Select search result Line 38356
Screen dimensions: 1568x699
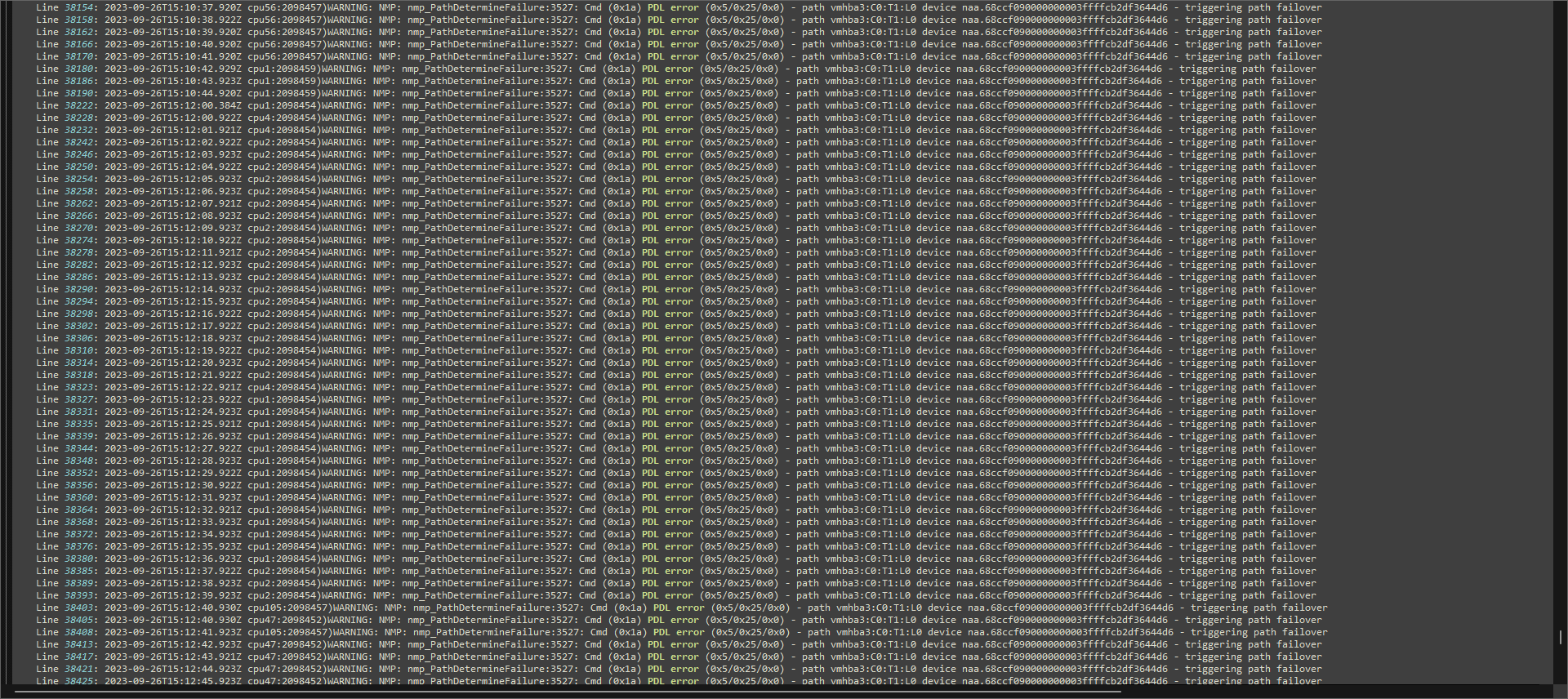(676, 485)
